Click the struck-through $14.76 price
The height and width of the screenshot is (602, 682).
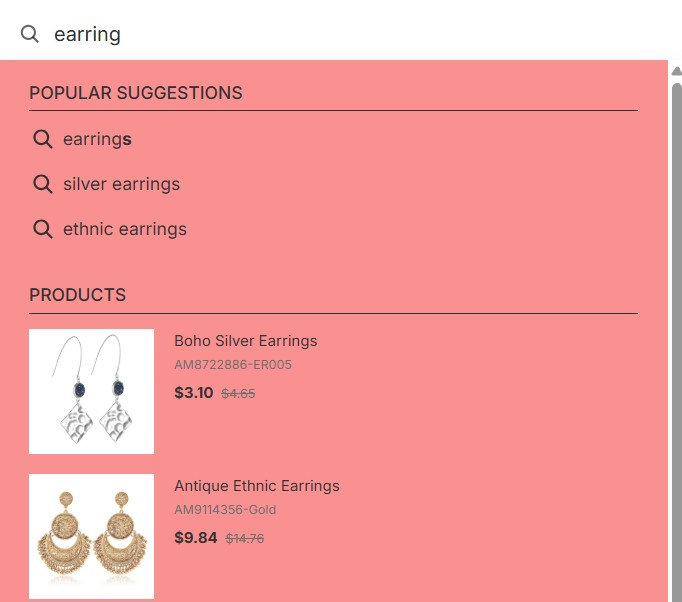pos(245,539)
